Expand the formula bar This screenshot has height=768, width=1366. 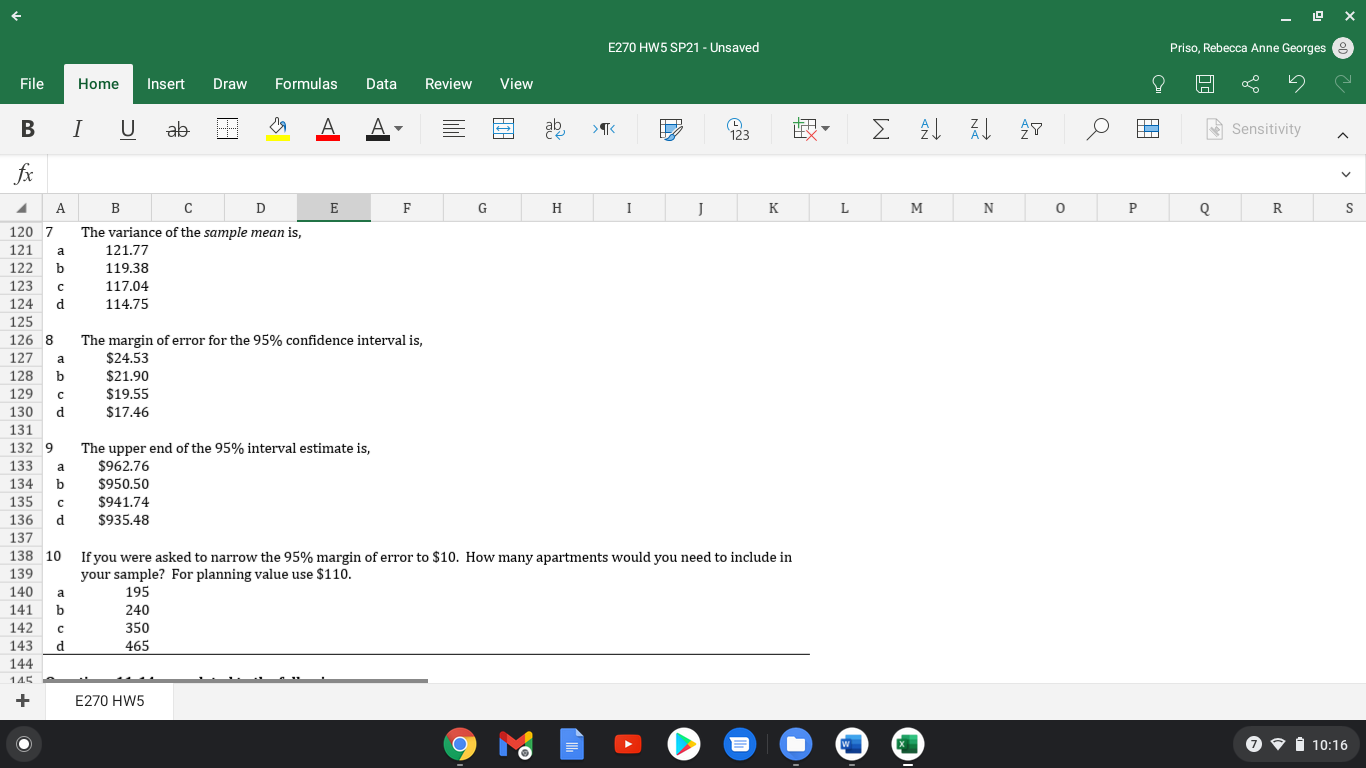click(1345, 175)
